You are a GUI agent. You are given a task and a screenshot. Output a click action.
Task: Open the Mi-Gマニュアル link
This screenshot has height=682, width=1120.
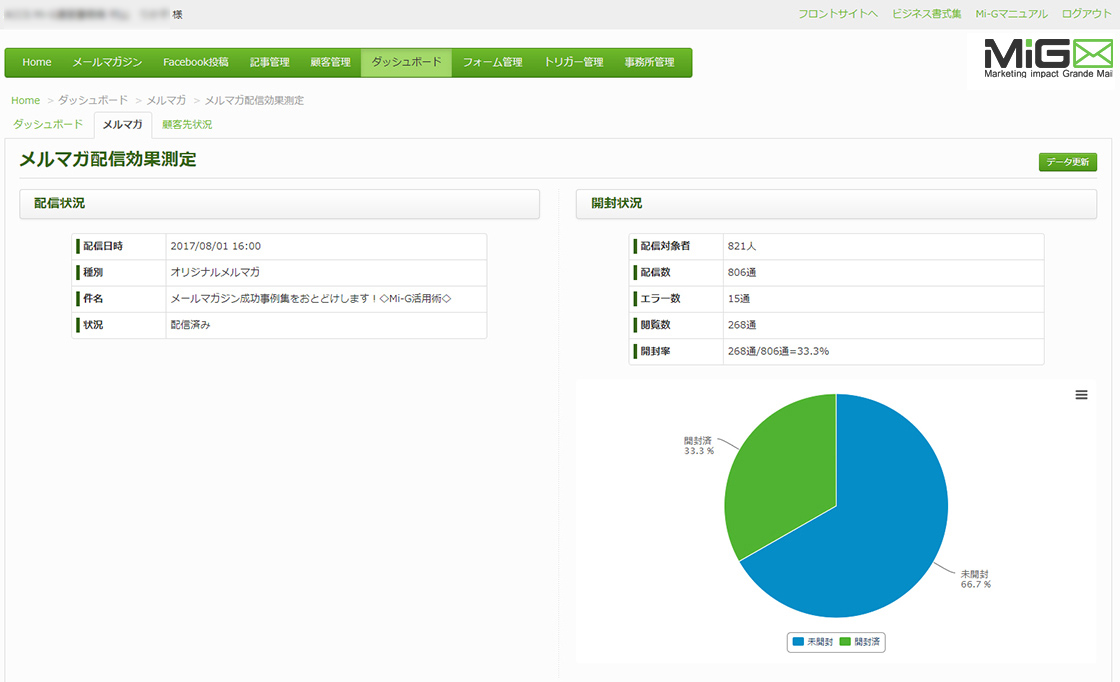point(1011,14)
